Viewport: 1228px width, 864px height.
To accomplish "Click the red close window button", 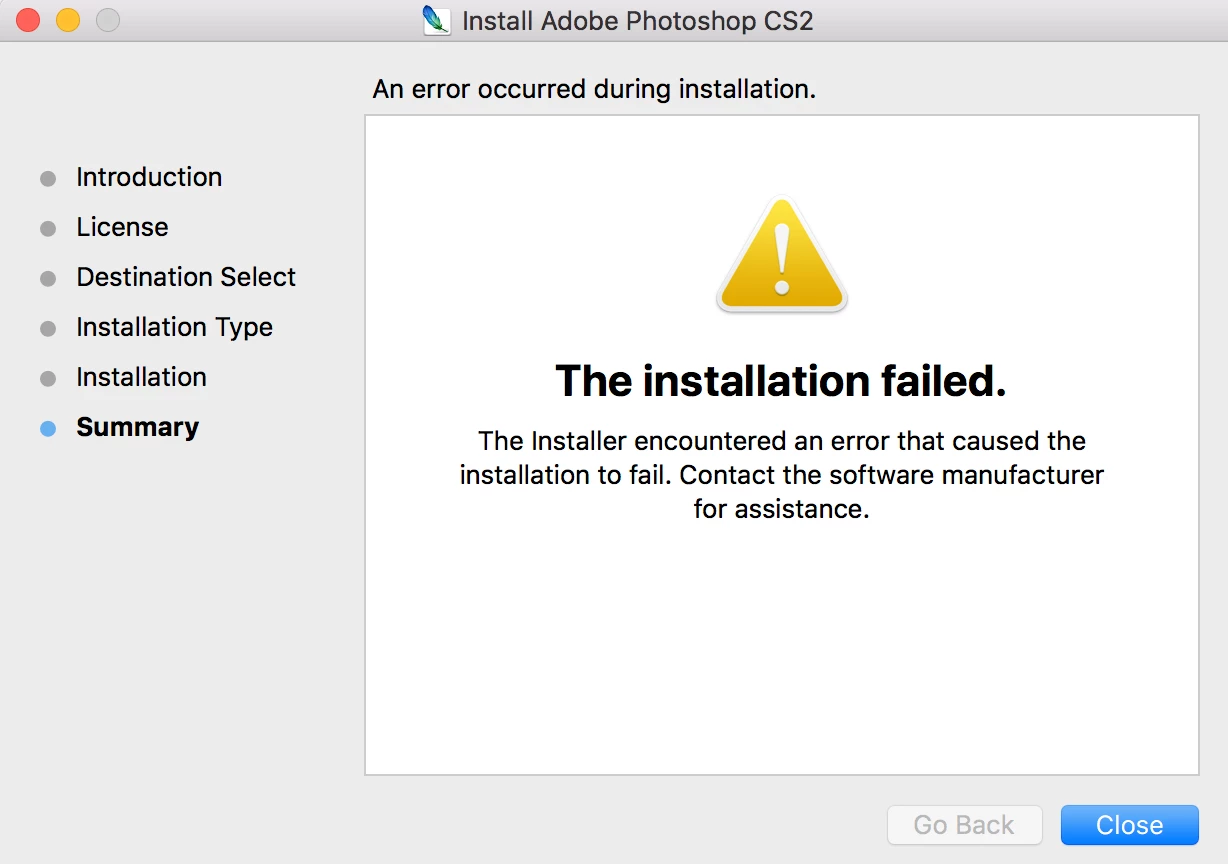I will coord(28,20).
